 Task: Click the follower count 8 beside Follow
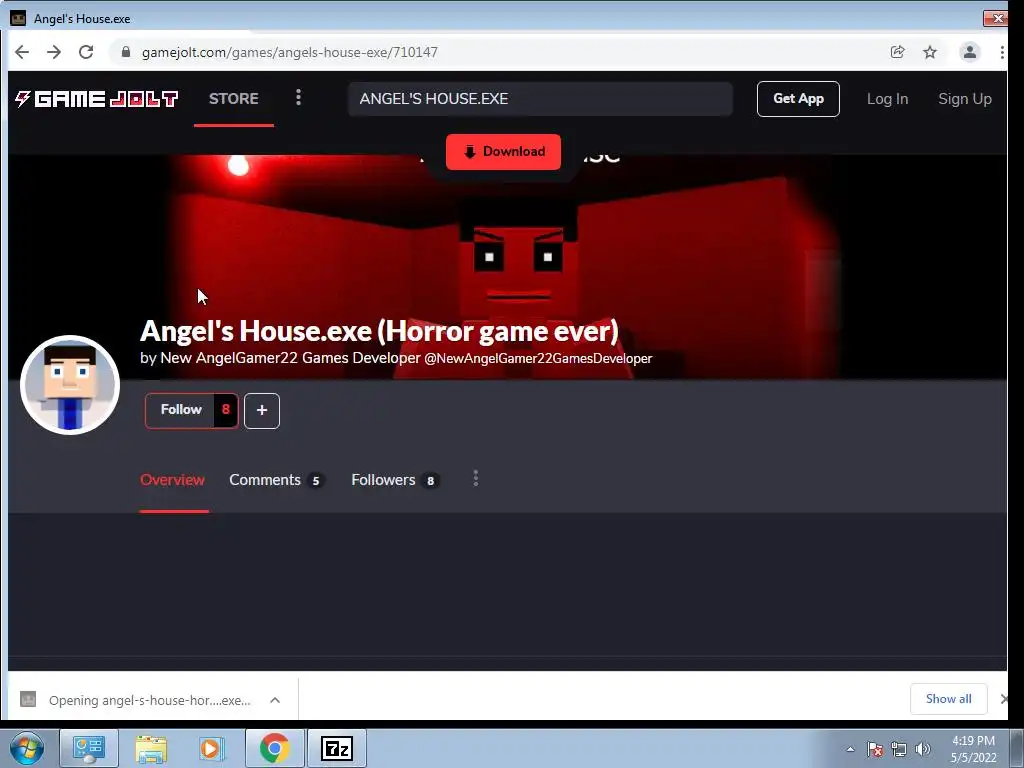tap(226, 410)
